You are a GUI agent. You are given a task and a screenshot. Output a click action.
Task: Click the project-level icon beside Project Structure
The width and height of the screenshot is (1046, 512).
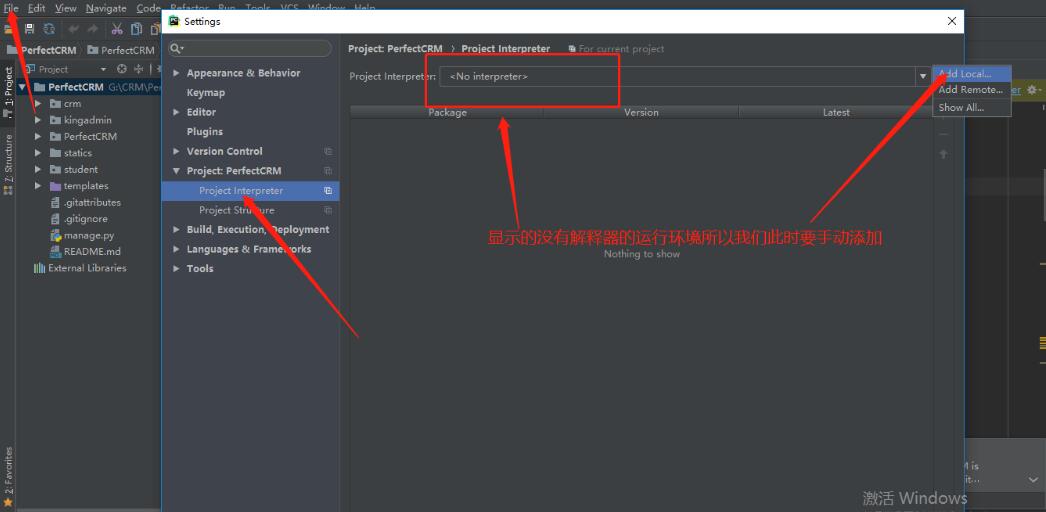(328, 210)
